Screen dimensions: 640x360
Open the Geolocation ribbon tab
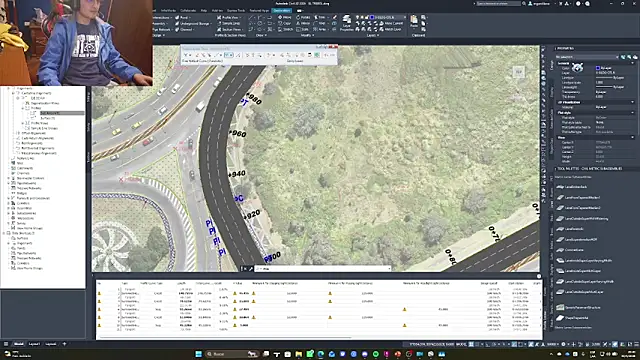[282, 11]
